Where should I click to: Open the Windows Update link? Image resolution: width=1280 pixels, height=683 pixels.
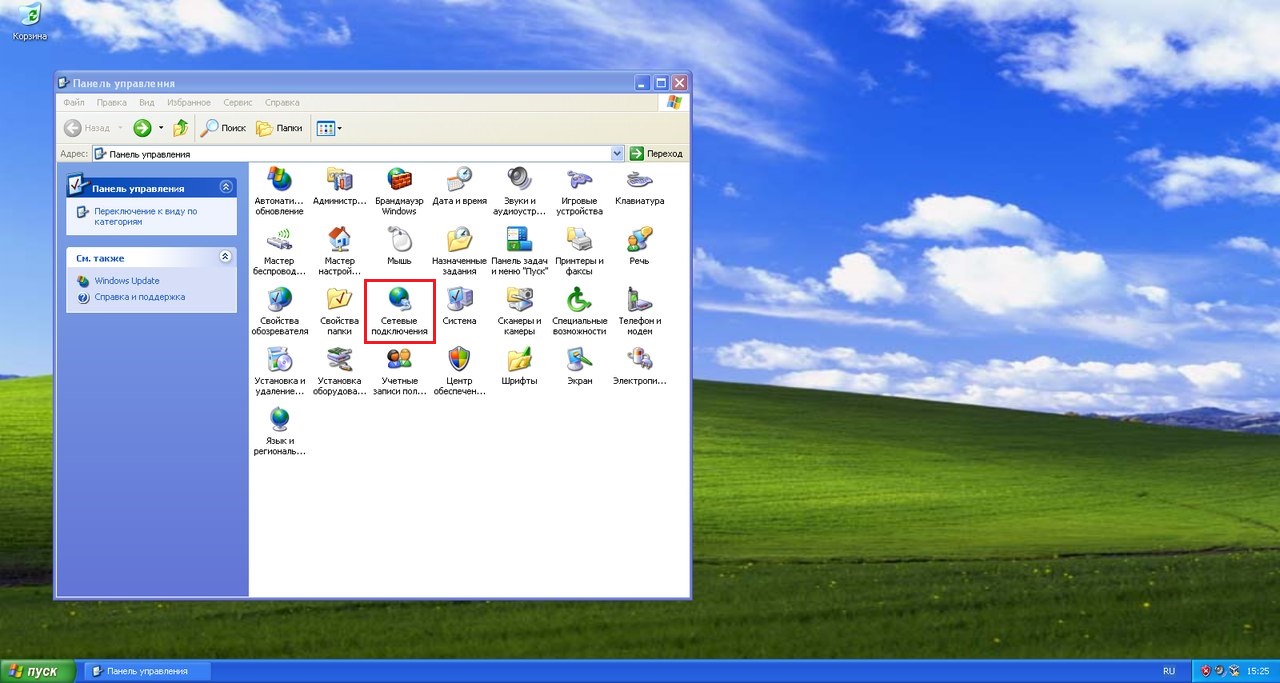click(127, 281)
